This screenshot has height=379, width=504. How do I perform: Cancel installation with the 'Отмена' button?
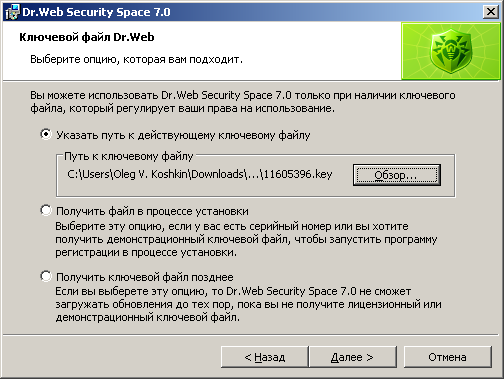click(x=447, y=357)
